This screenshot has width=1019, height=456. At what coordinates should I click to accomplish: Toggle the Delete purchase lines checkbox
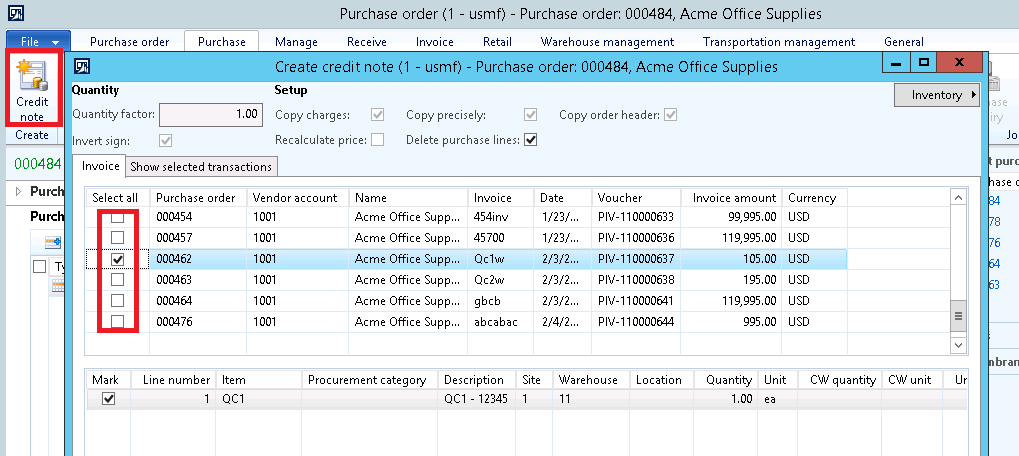(531, 140)
